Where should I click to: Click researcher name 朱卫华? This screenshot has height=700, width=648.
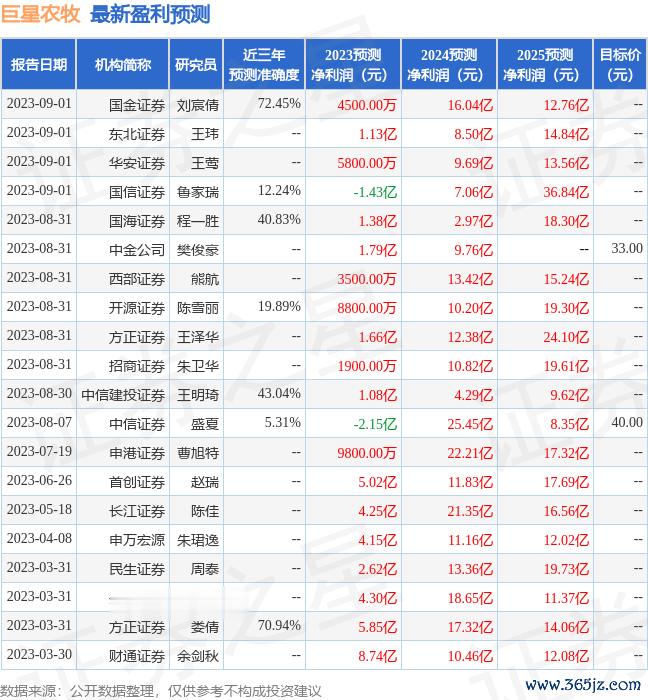tap(198, 367)
